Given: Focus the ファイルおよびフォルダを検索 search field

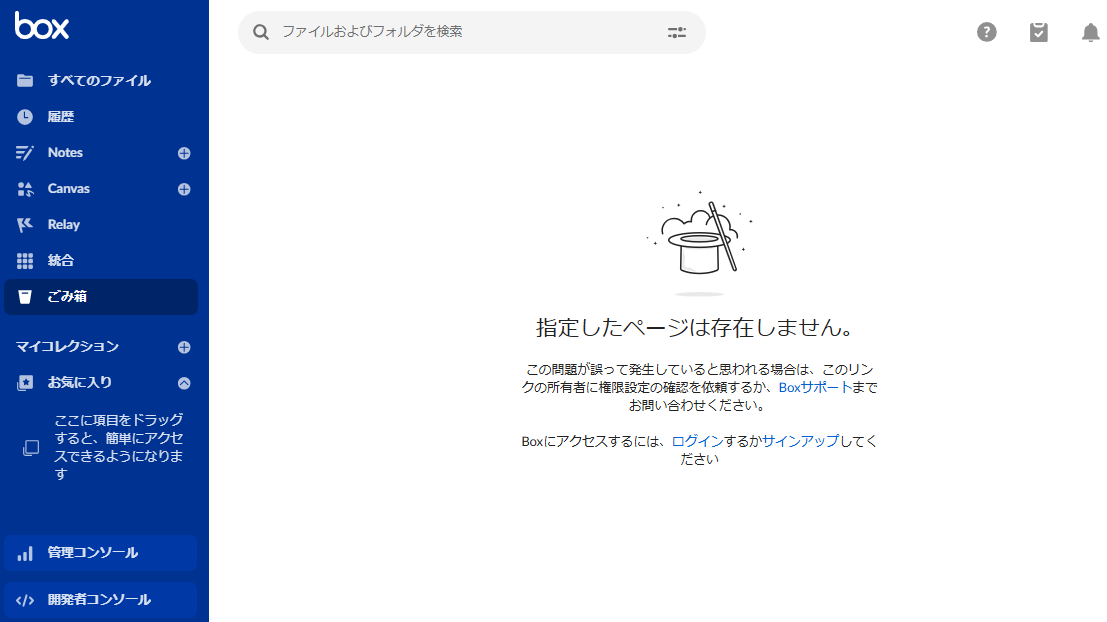Looking at the screenshot, I should 460,32.
